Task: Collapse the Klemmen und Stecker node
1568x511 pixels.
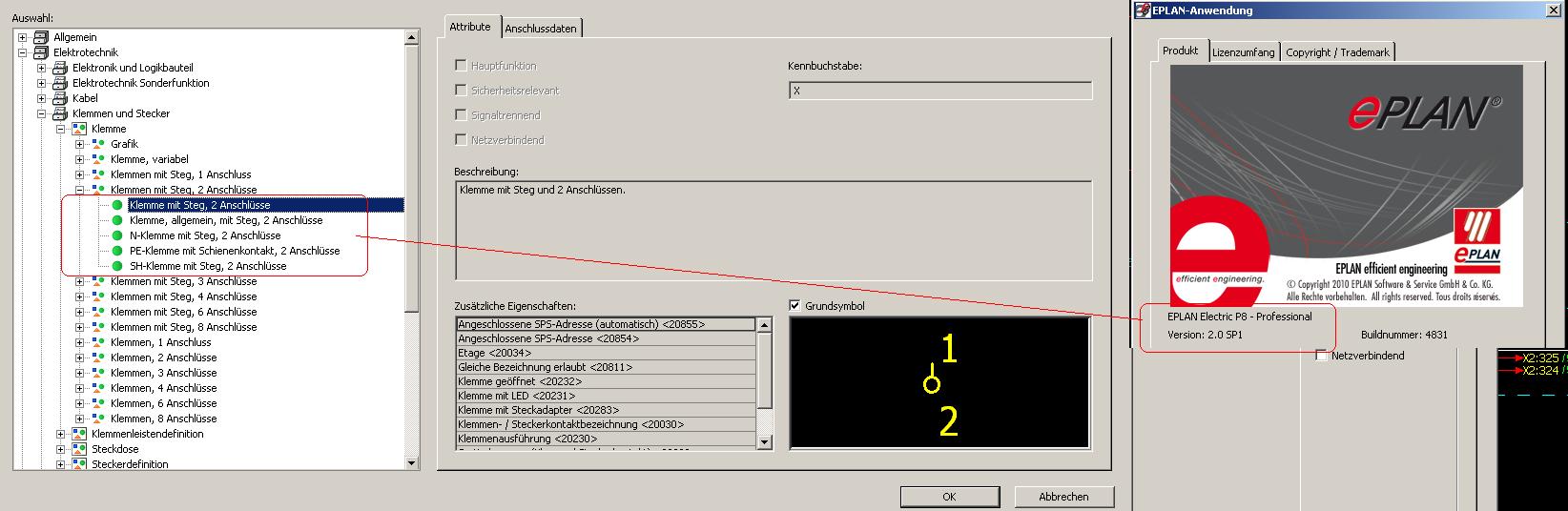Action: (42, 113)
